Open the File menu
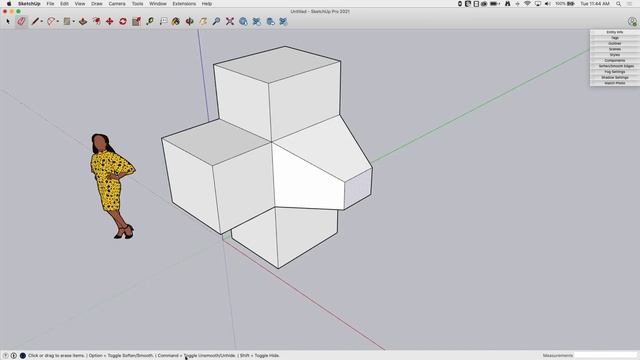The width and height of the screenshot is (640, 360). [50, 4]
